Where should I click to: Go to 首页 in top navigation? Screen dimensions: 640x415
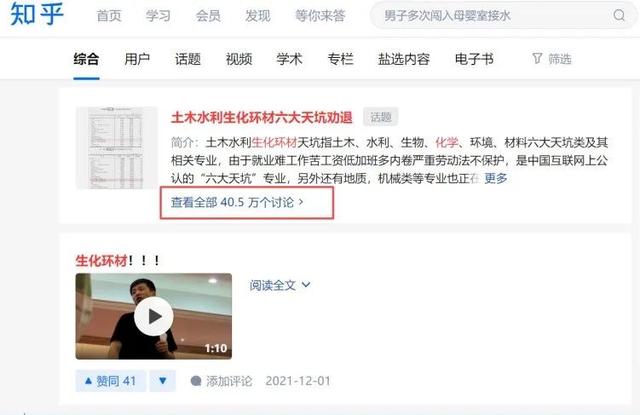pos(109,16)
